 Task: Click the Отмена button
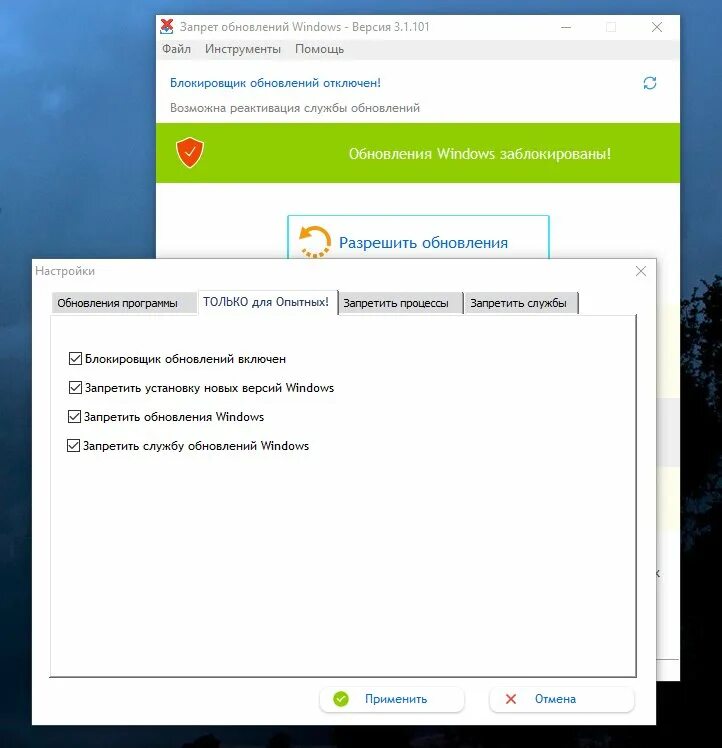[x=562, y=699]
